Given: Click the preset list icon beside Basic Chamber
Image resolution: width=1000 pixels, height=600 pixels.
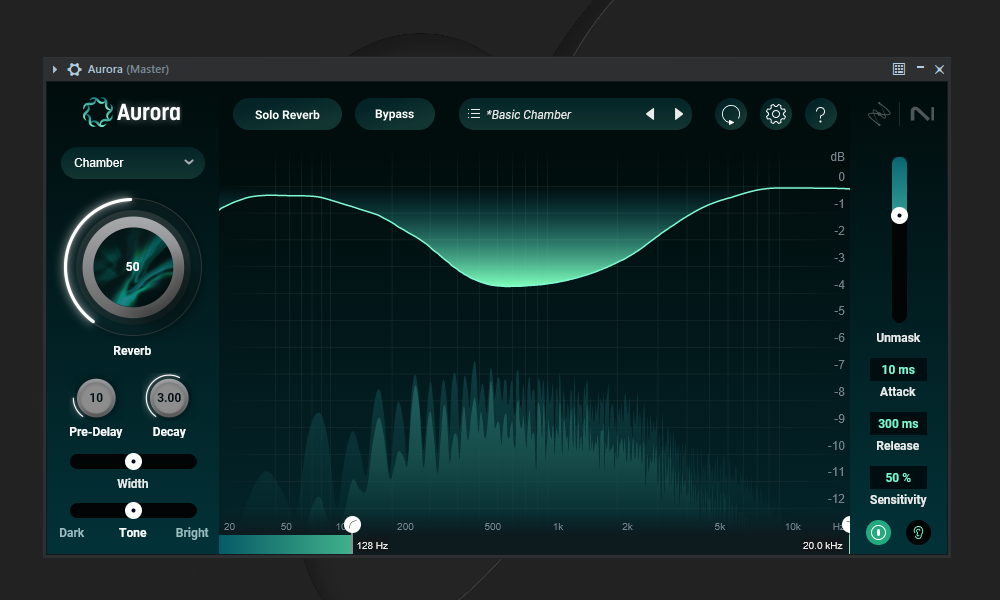Looking at the screenshot, I should (x=474, y=114).
